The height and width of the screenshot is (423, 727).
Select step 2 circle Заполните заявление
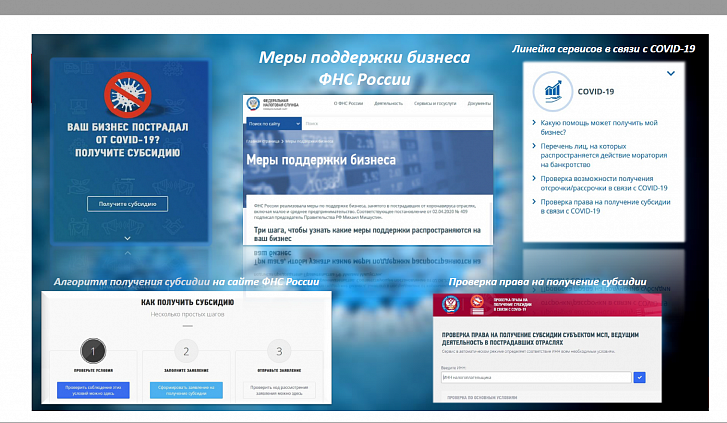[x=186, y=351]
